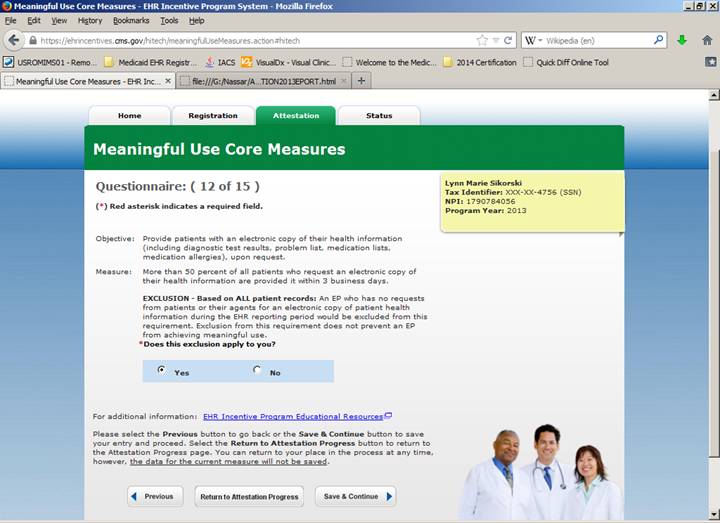Click the browser back arrow button
The height and width of the screenshot is (523, 720).
point(13,40)
